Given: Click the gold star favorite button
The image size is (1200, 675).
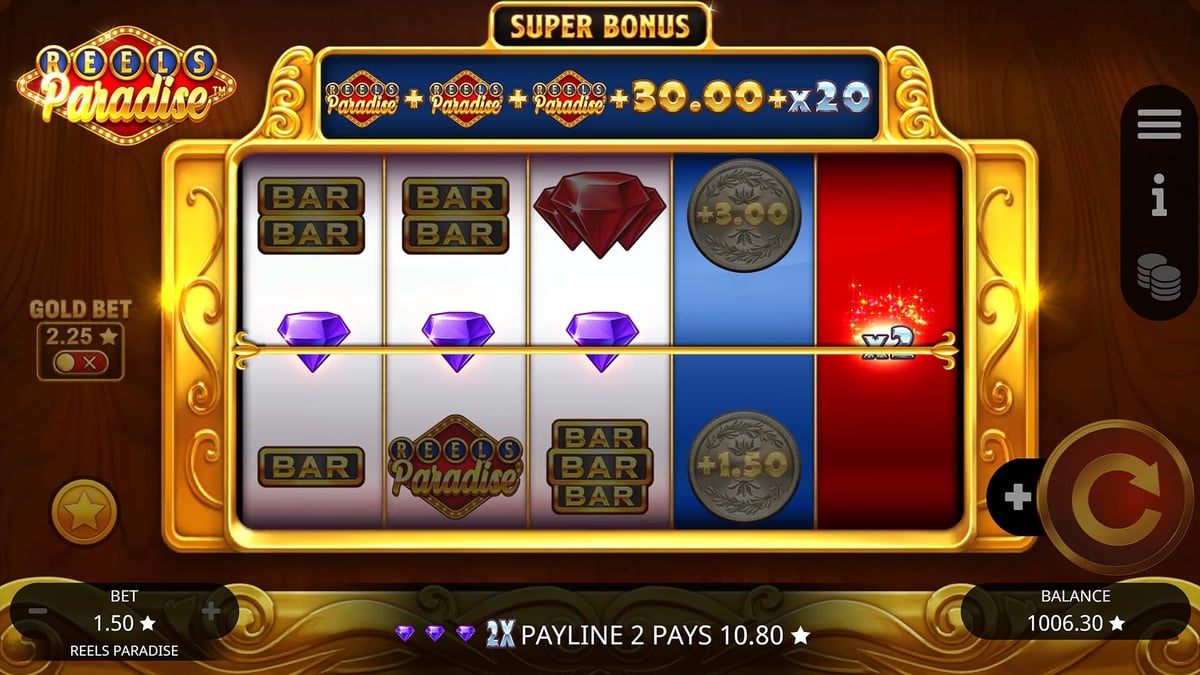Looking at the screenshot, I should pyautogui.click(x=85, y=512).
